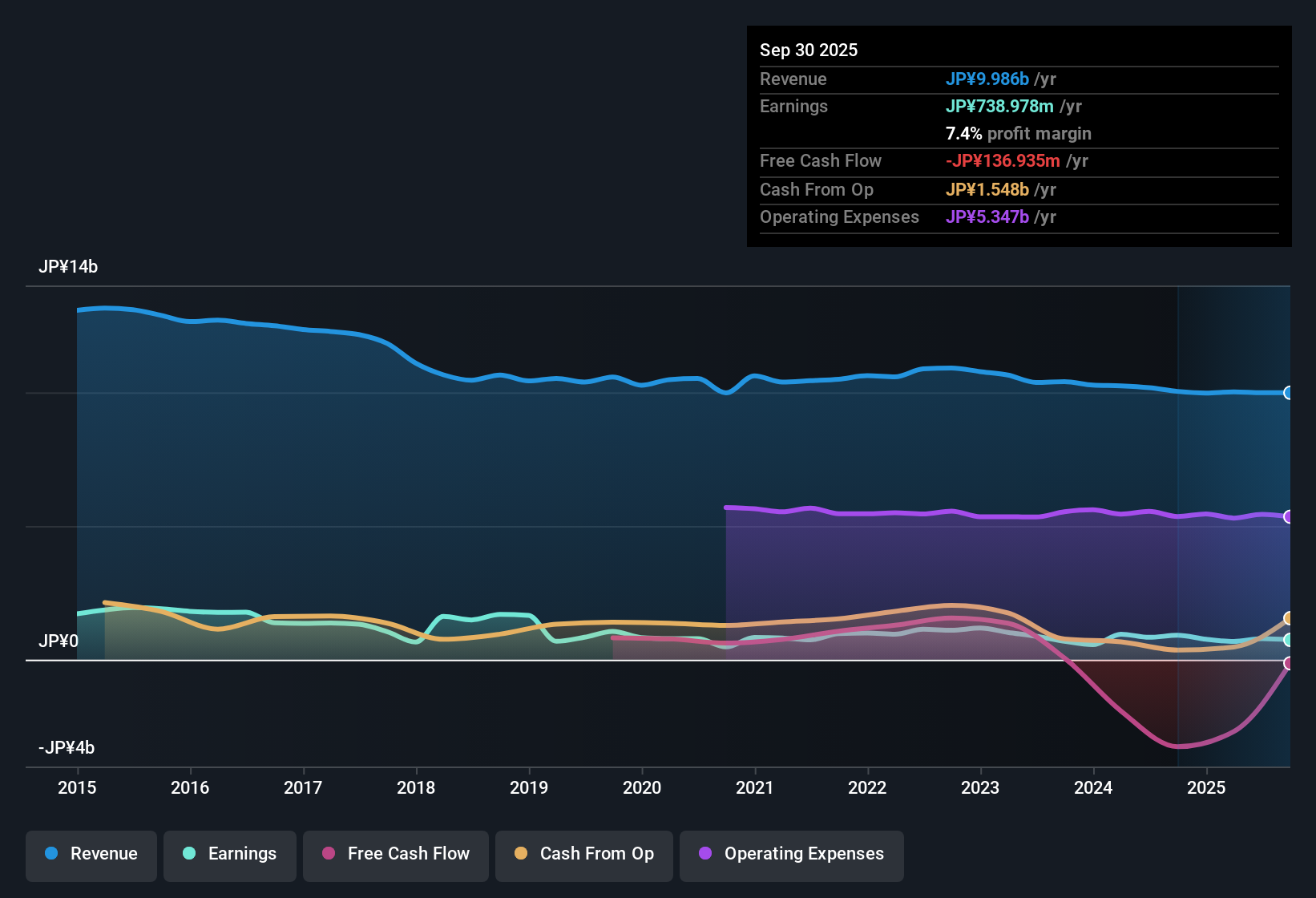The height and width of the screenshot is (898, 1316).
Task: Select the Revenue endpoint marker on the chart
Action: coord(1289,393)
